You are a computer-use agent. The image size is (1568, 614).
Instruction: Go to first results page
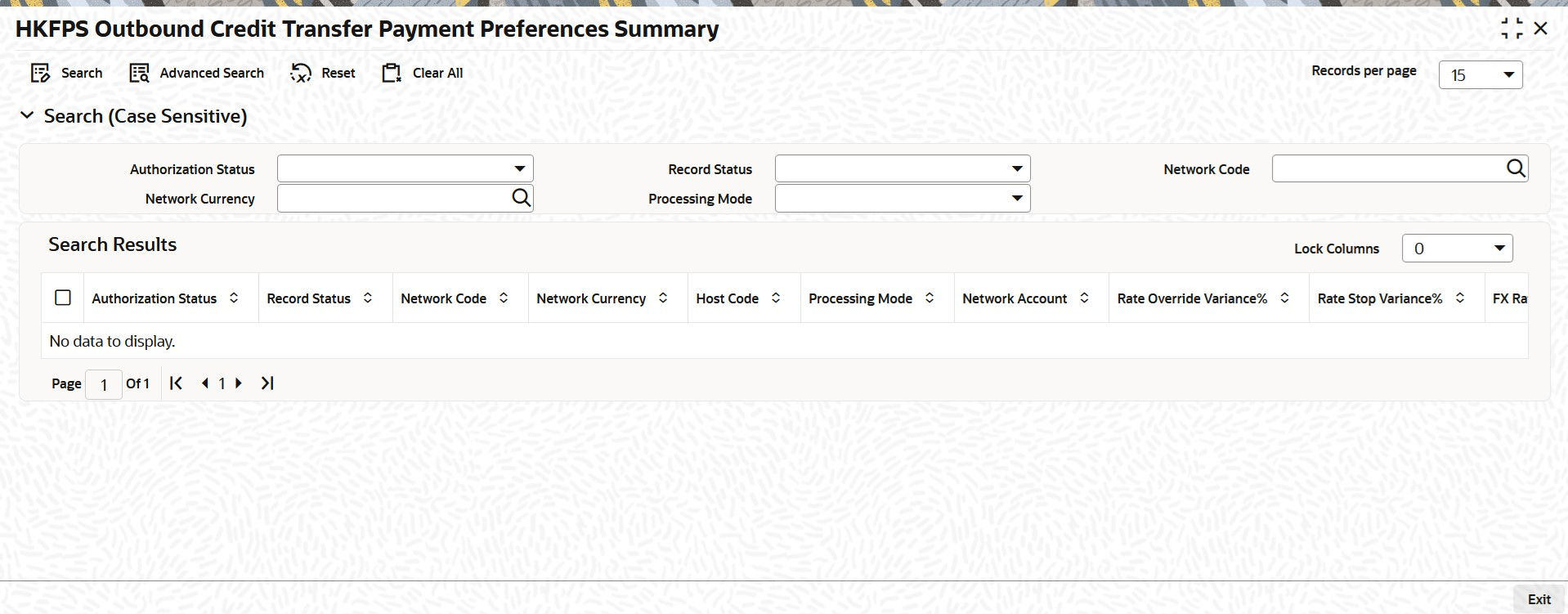tap(176, 383)
